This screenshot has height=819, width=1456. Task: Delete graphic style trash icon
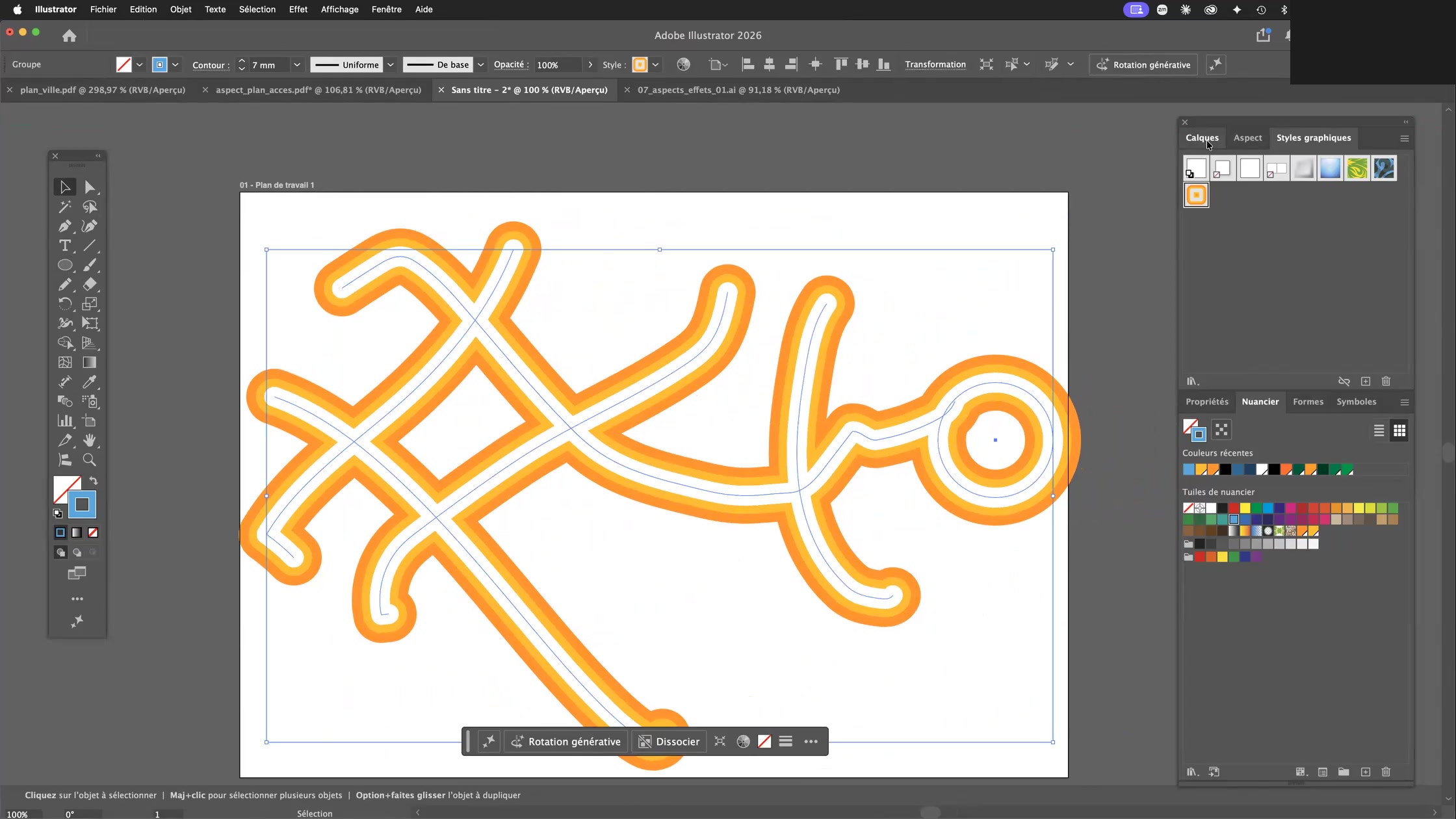[x=1386, y=382]
